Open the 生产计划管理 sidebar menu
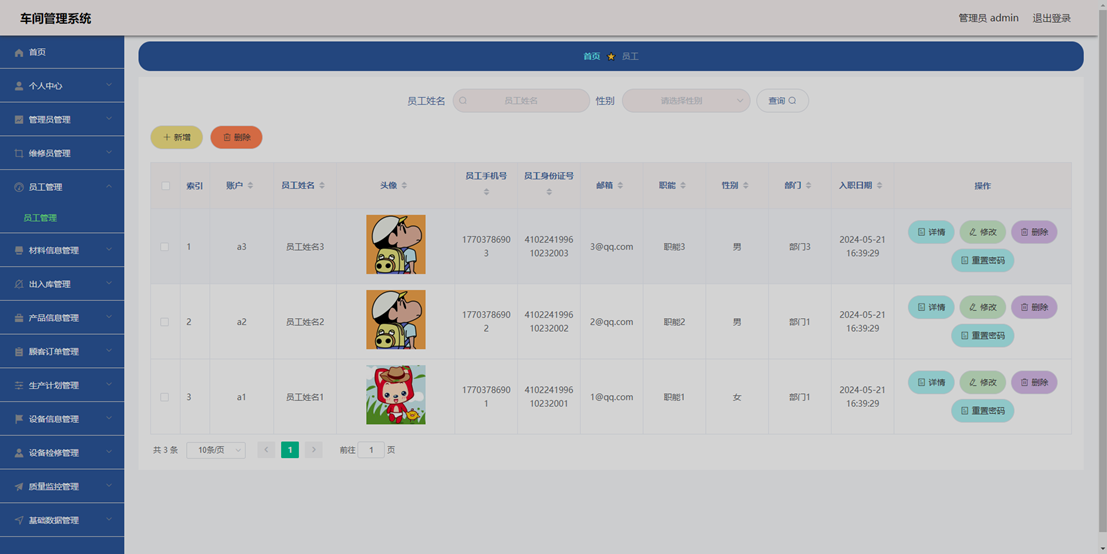Screen dimensions: 1107x554 tap(62, 385)
